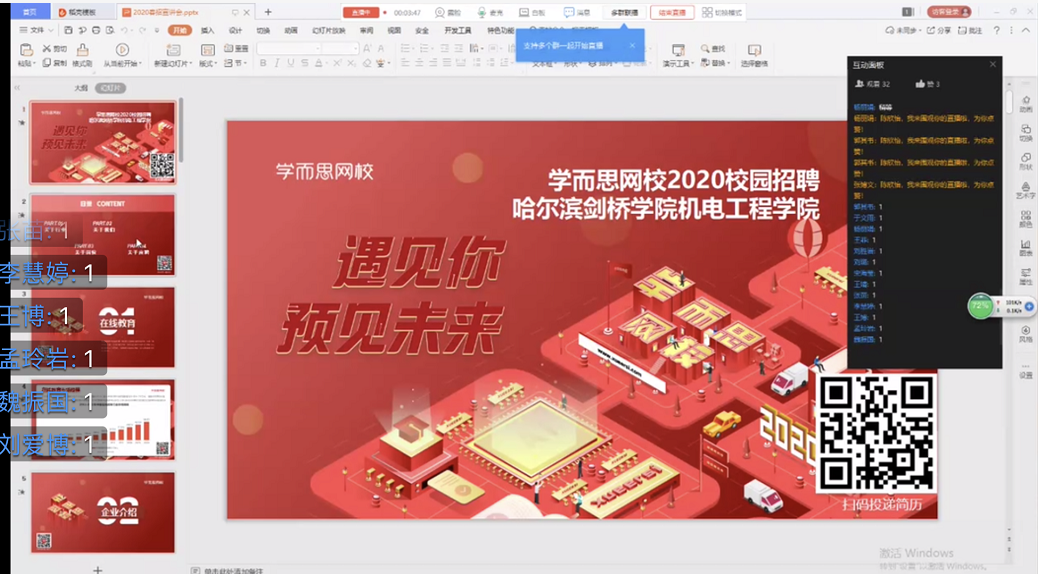Click increase font size icon
This screenshot has height=574, width=1038.
click(x=367, y=48)
